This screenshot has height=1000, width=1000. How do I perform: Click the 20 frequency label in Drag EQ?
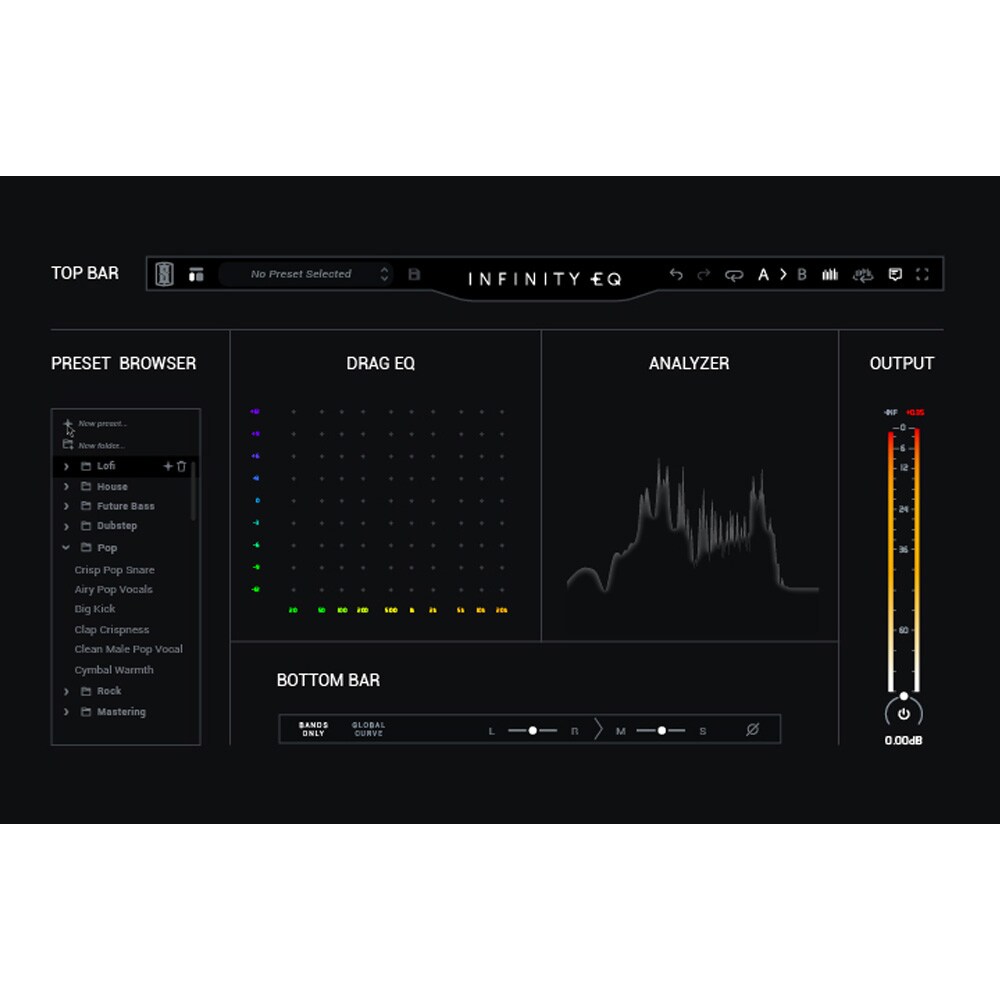pyautogui.click(x=293, y=610)
